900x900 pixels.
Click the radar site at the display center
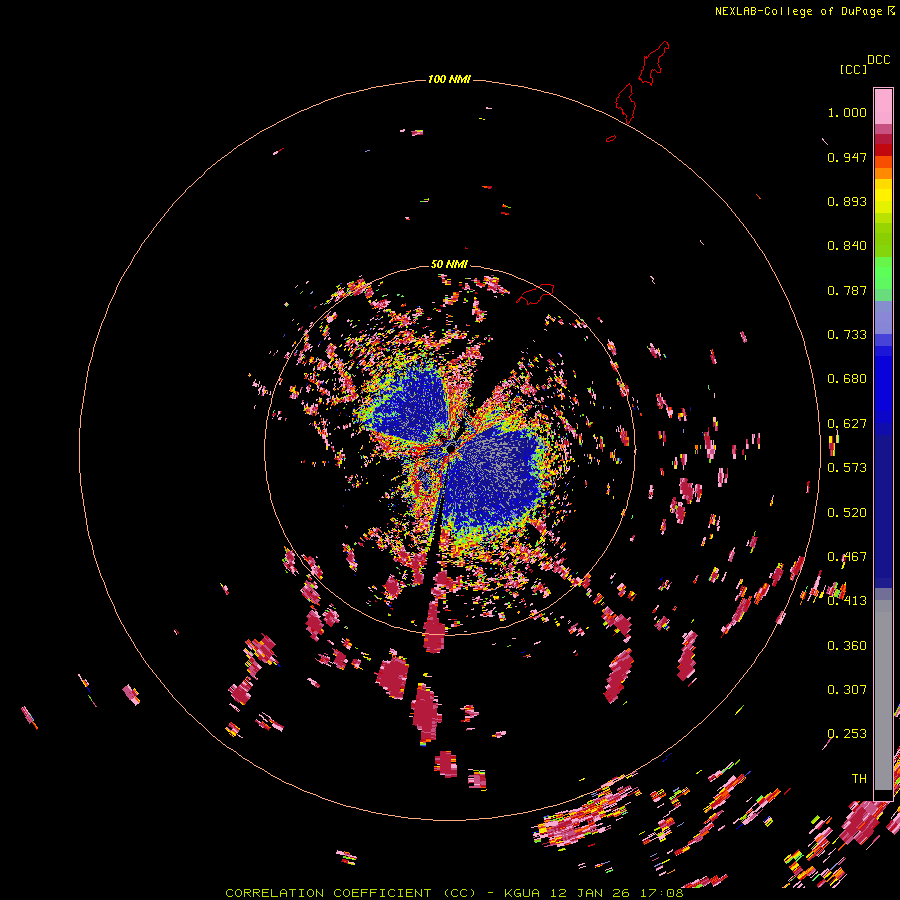[450, 447]
